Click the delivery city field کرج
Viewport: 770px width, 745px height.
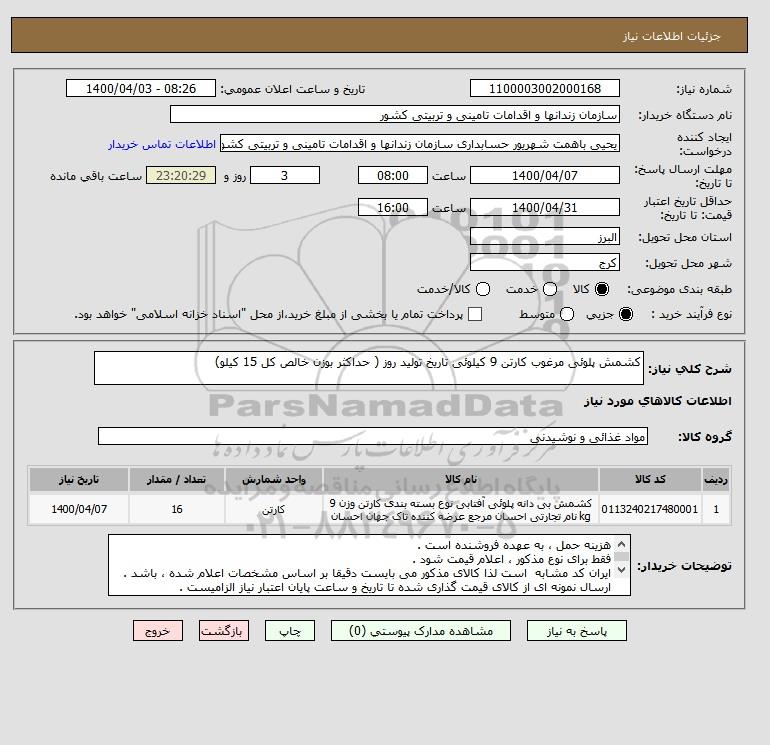[545, 262]
